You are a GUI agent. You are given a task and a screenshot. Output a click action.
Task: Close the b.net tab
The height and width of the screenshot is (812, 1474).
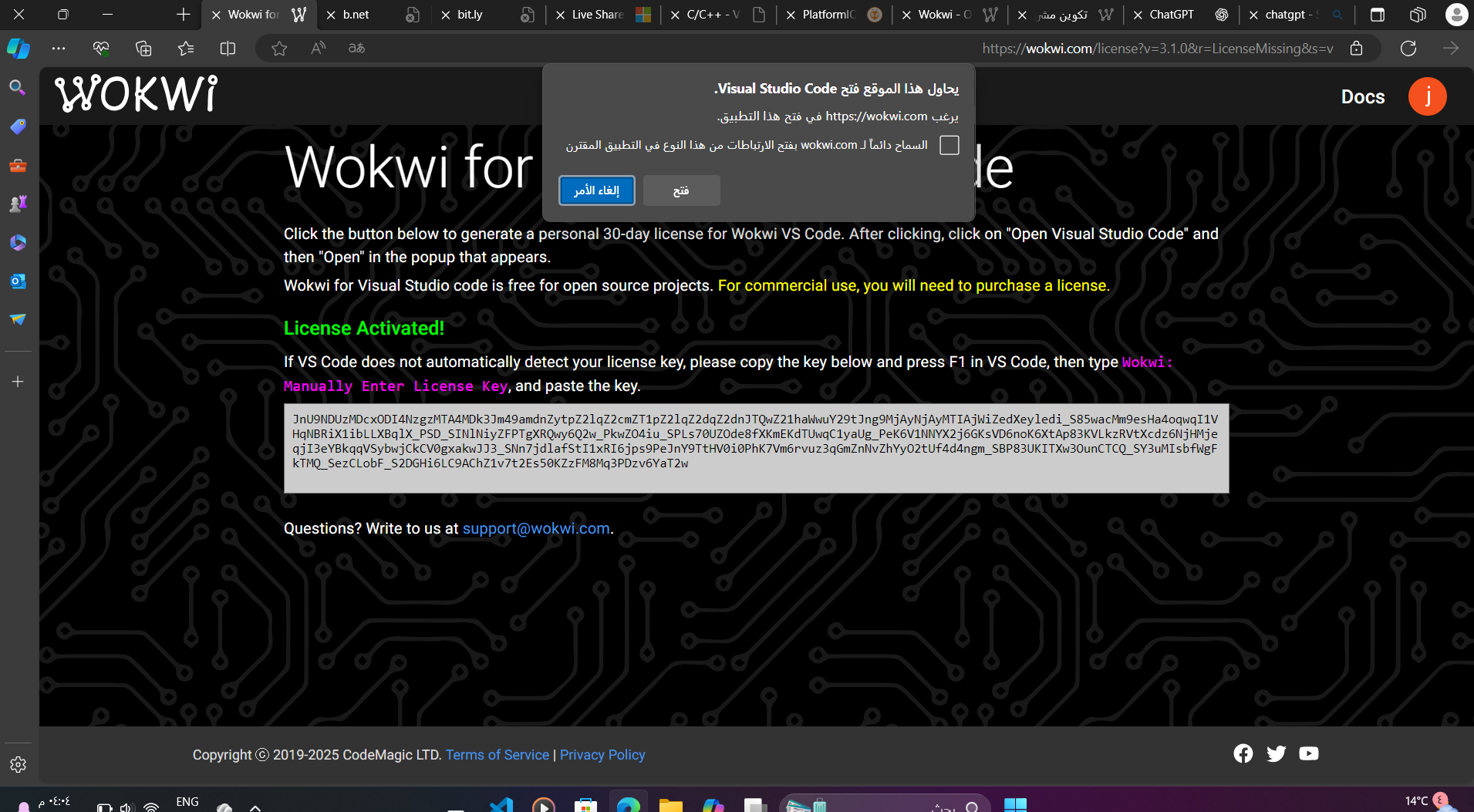(331, 15)
